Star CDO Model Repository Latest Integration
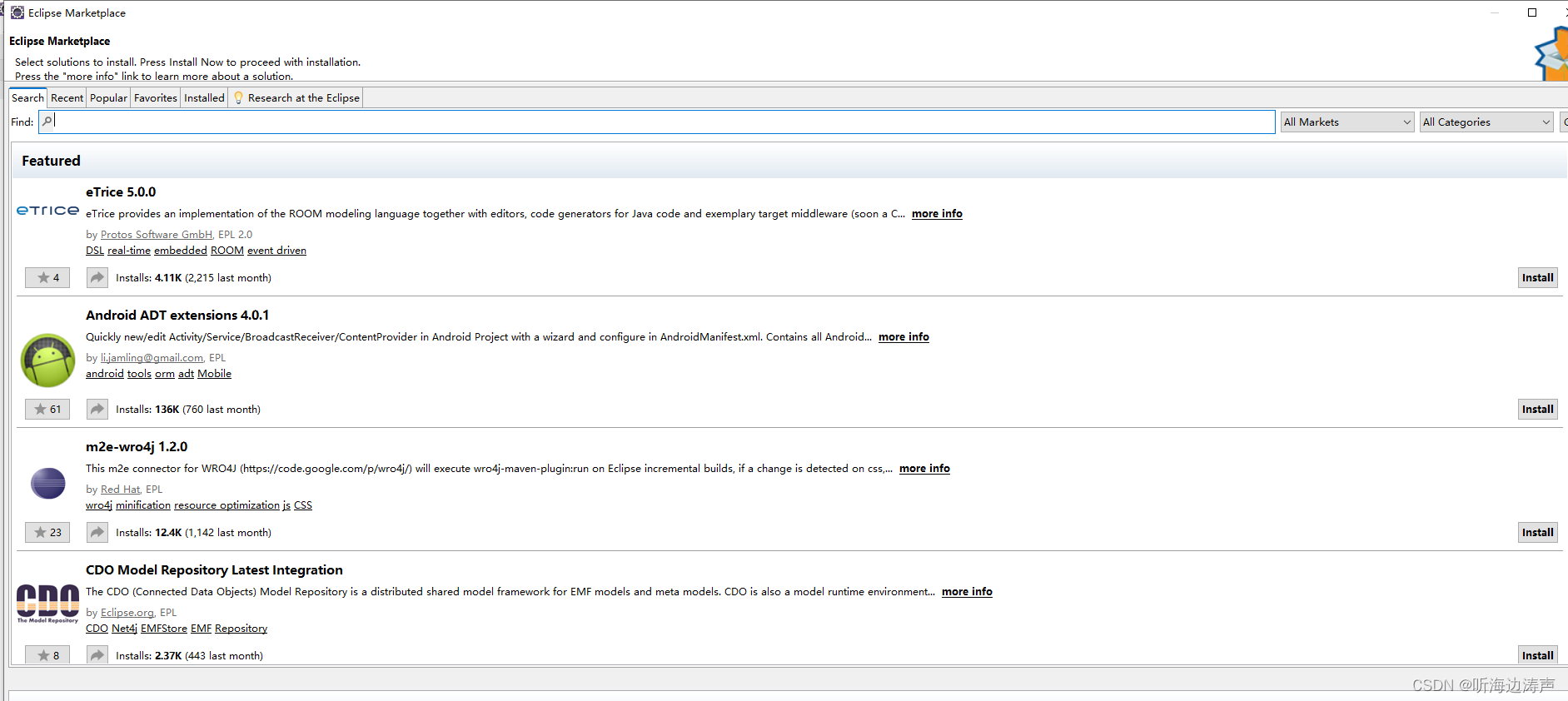 tap(47, 656)
